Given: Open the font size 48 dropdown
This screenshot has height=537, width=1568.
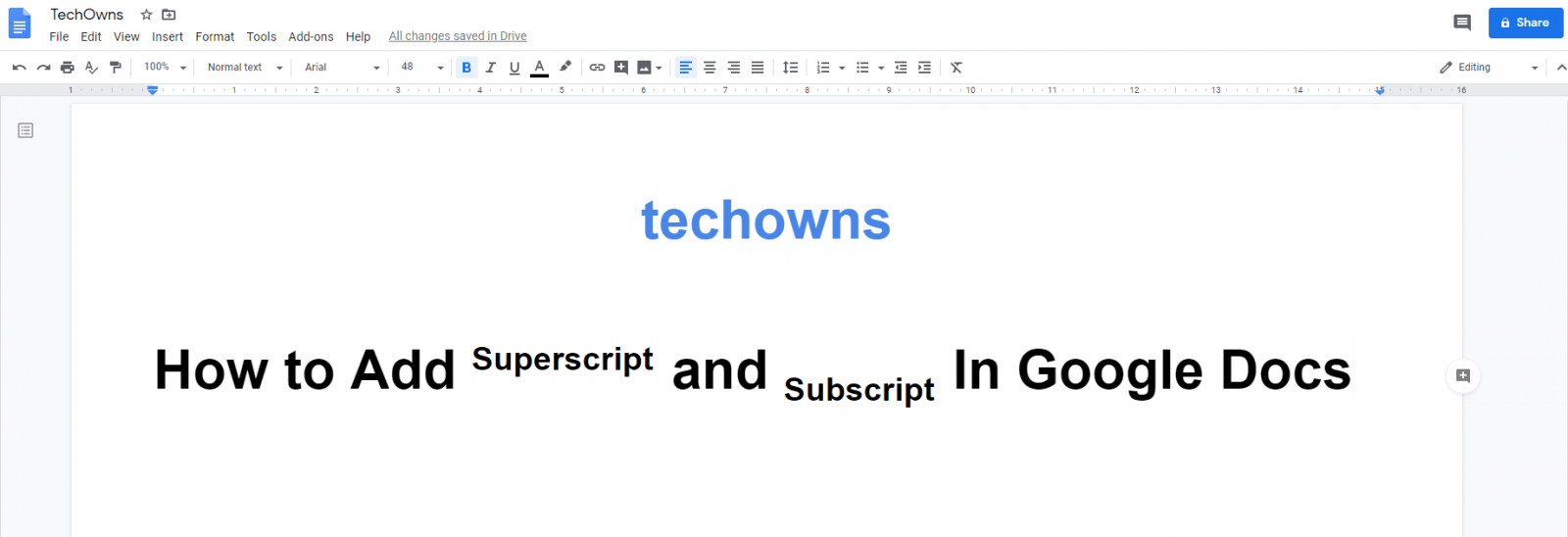Looking at the screenshot, I should tap(422, 68).
